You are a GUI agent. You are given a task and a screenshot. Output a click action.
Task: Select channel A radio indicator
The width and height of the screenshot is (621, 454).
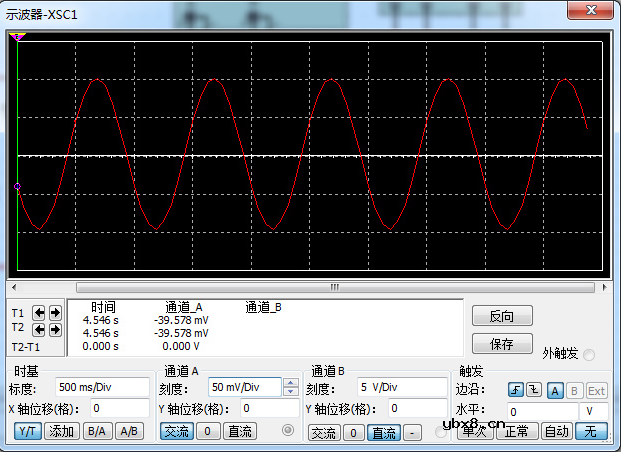289,431
